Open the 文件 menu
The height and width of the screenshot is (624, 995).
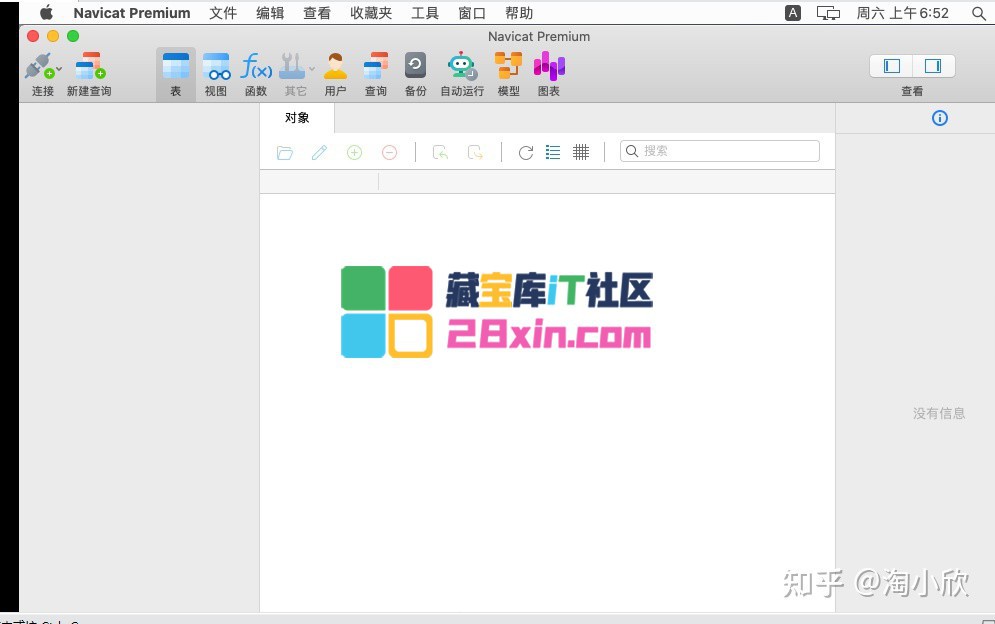[223, 13]
